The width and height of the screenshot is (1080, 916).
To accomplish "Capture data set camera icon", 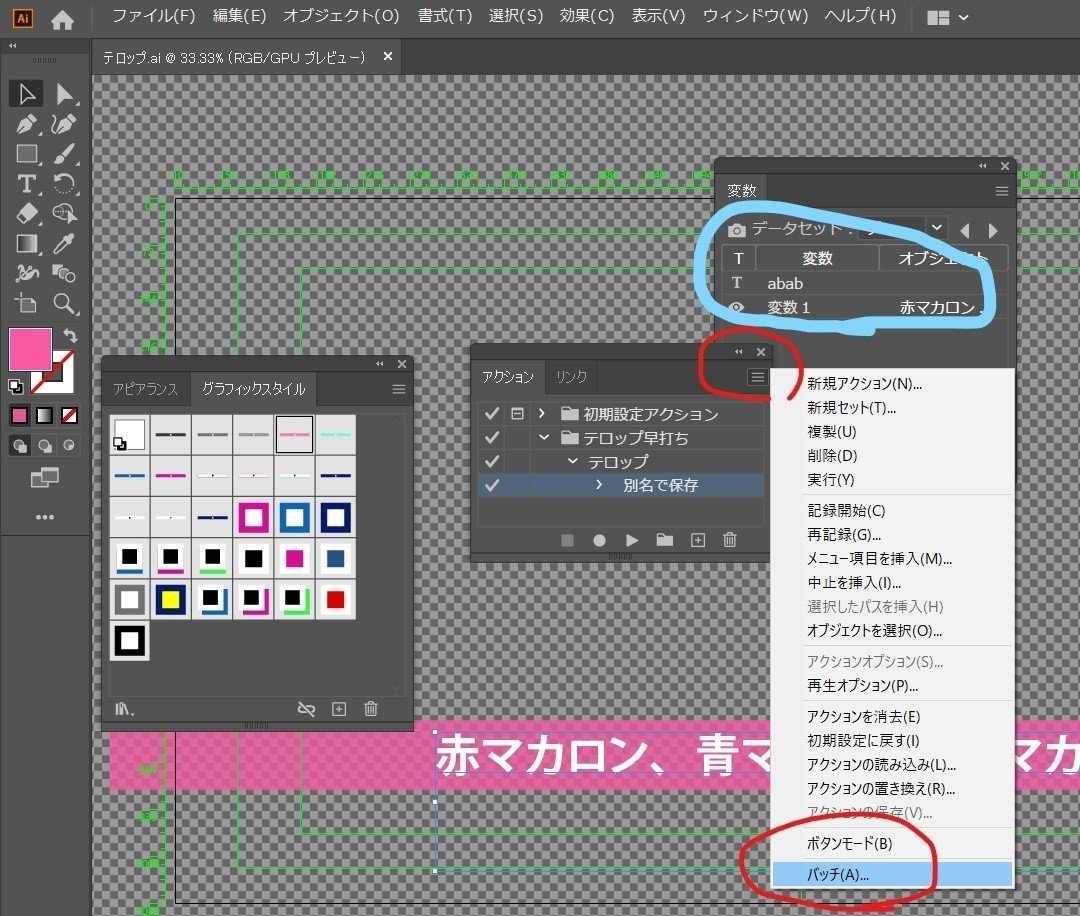I will coord(736,230).
